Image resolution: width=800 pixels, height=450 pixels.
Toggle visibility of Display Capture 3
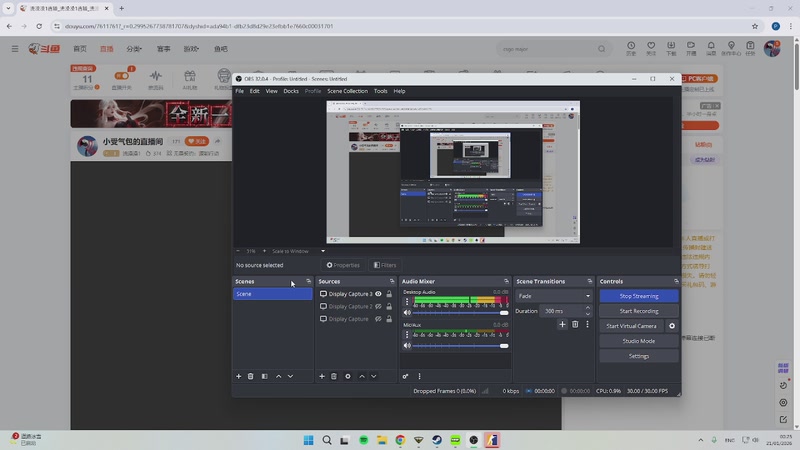[379, 294]
